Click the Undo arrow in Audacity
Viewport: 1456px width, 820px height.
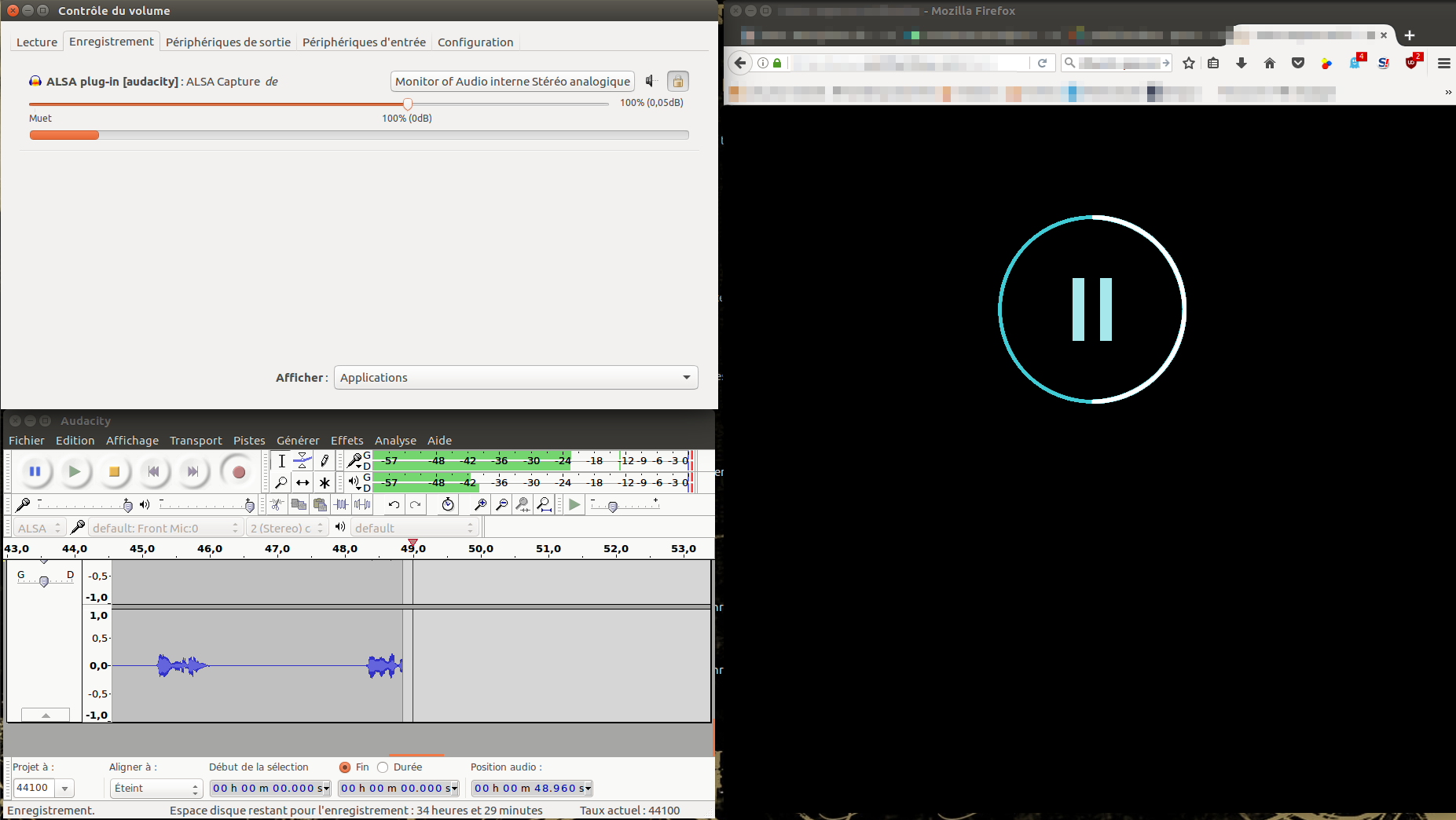click(394, 504)
